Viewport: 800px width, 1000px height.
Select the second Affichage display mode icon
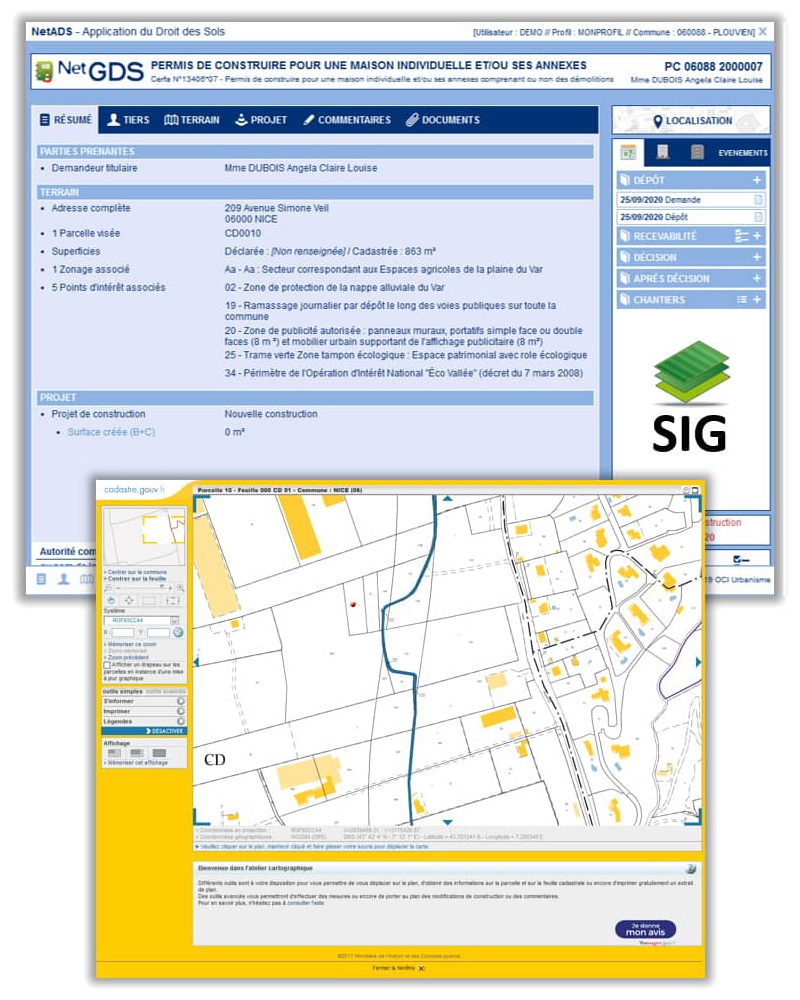click(137, 753)
